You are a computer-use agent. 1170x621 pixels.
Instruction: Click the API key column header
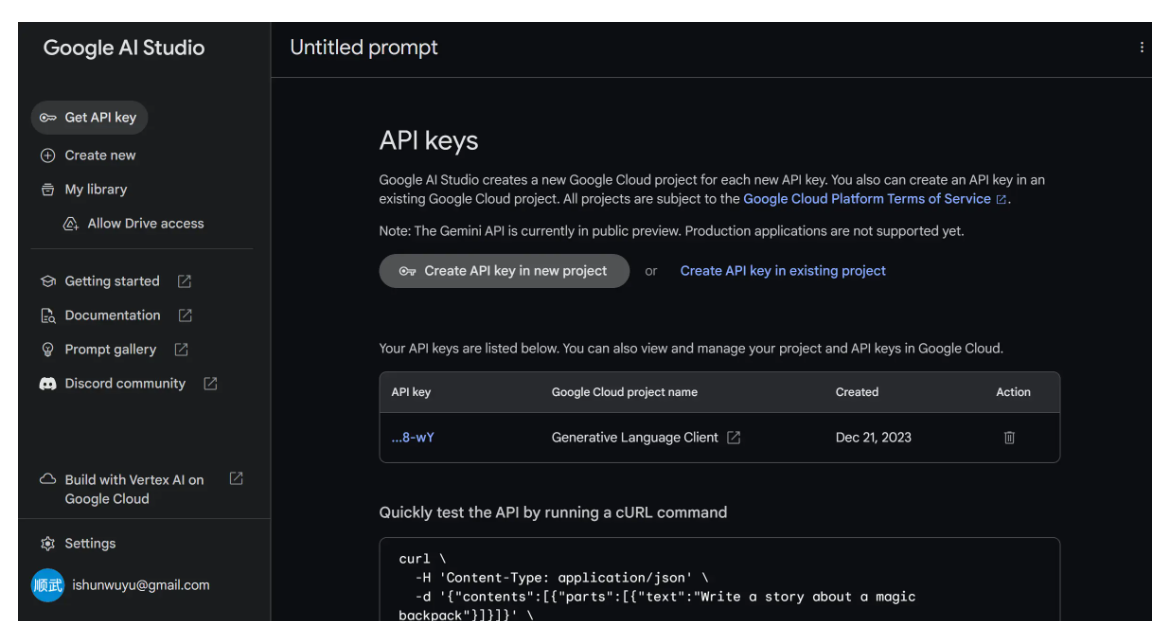point(411,393)
